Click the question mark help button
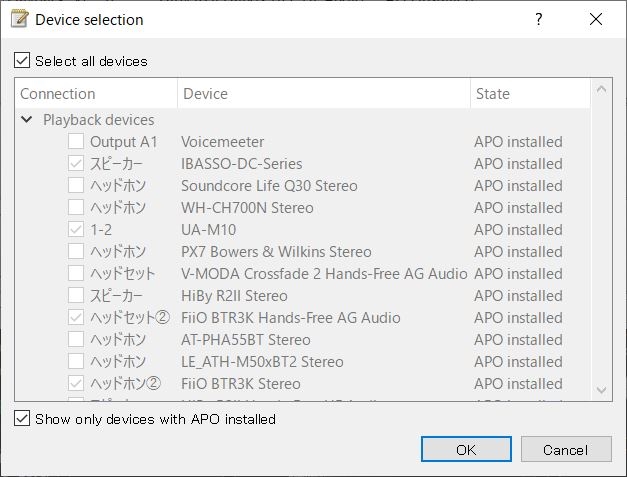Screen dimensions: 627x477 539,19
